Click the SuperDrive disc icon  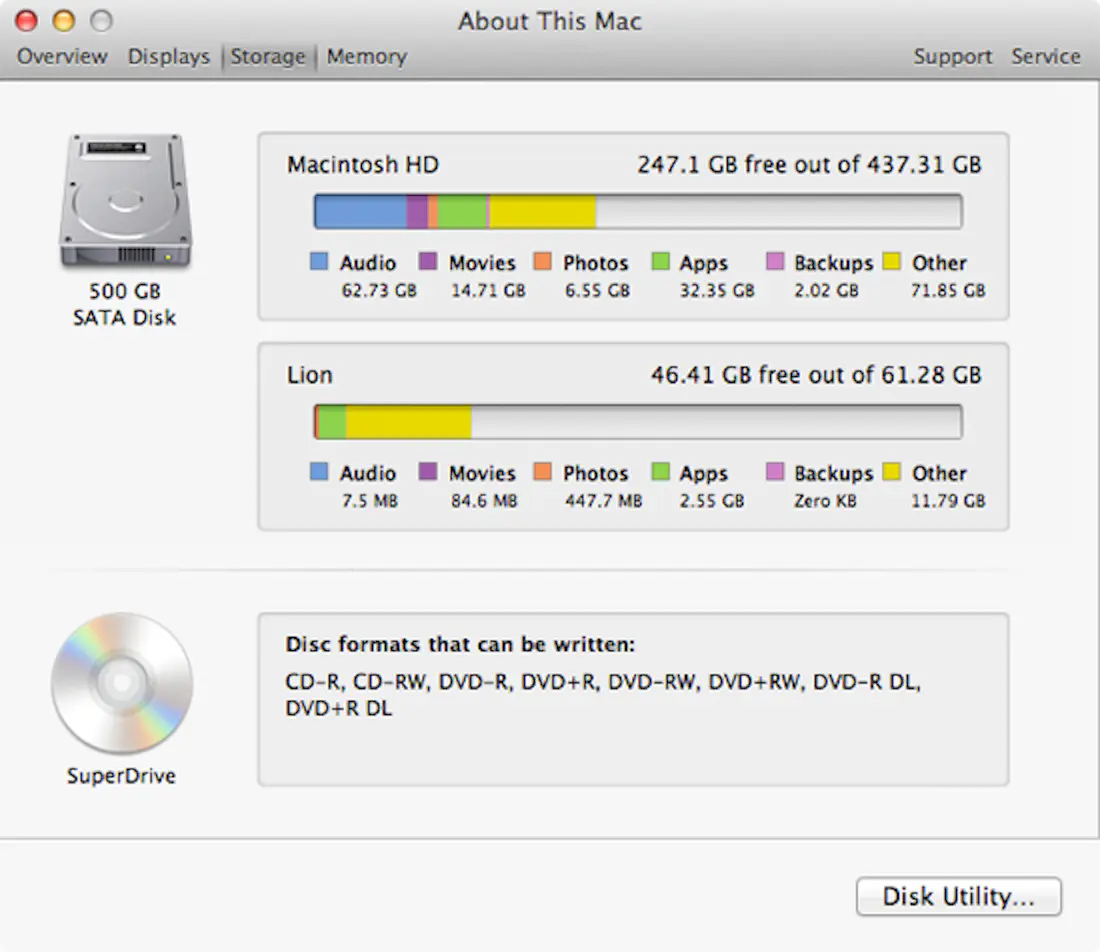122,683
